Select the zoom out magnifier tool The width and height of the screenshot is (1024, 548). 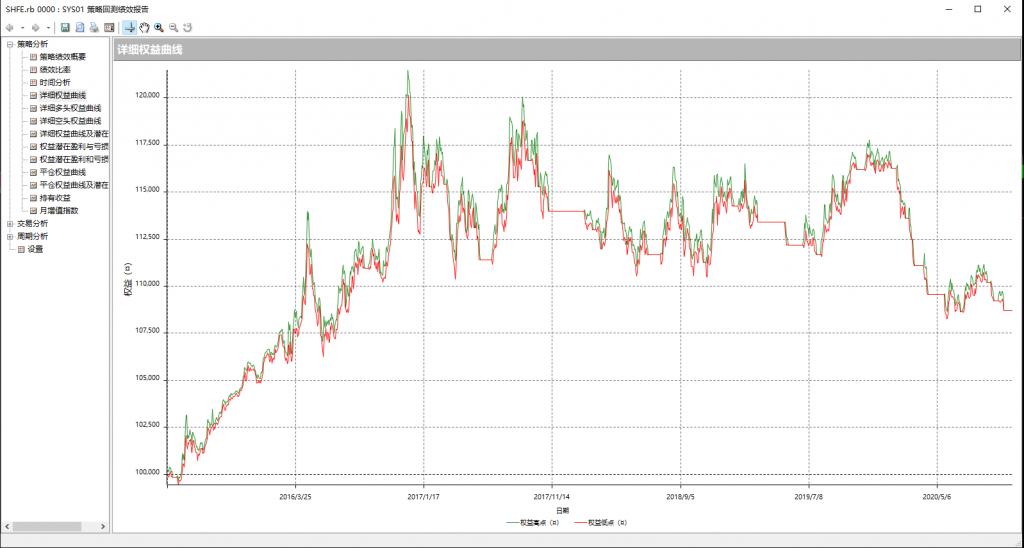click(x=174, y=27)
